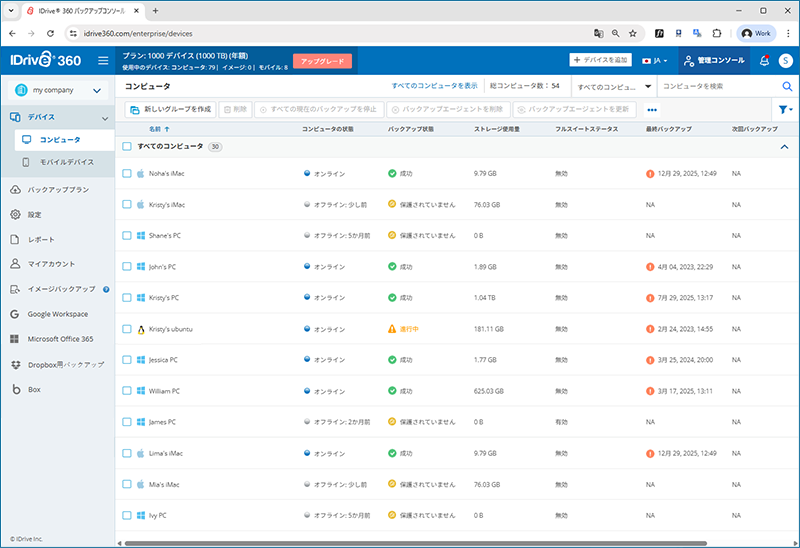Tick the checkbox next to William PC
This screenshot has height=548, width=800.
click(x=127, y=391)
